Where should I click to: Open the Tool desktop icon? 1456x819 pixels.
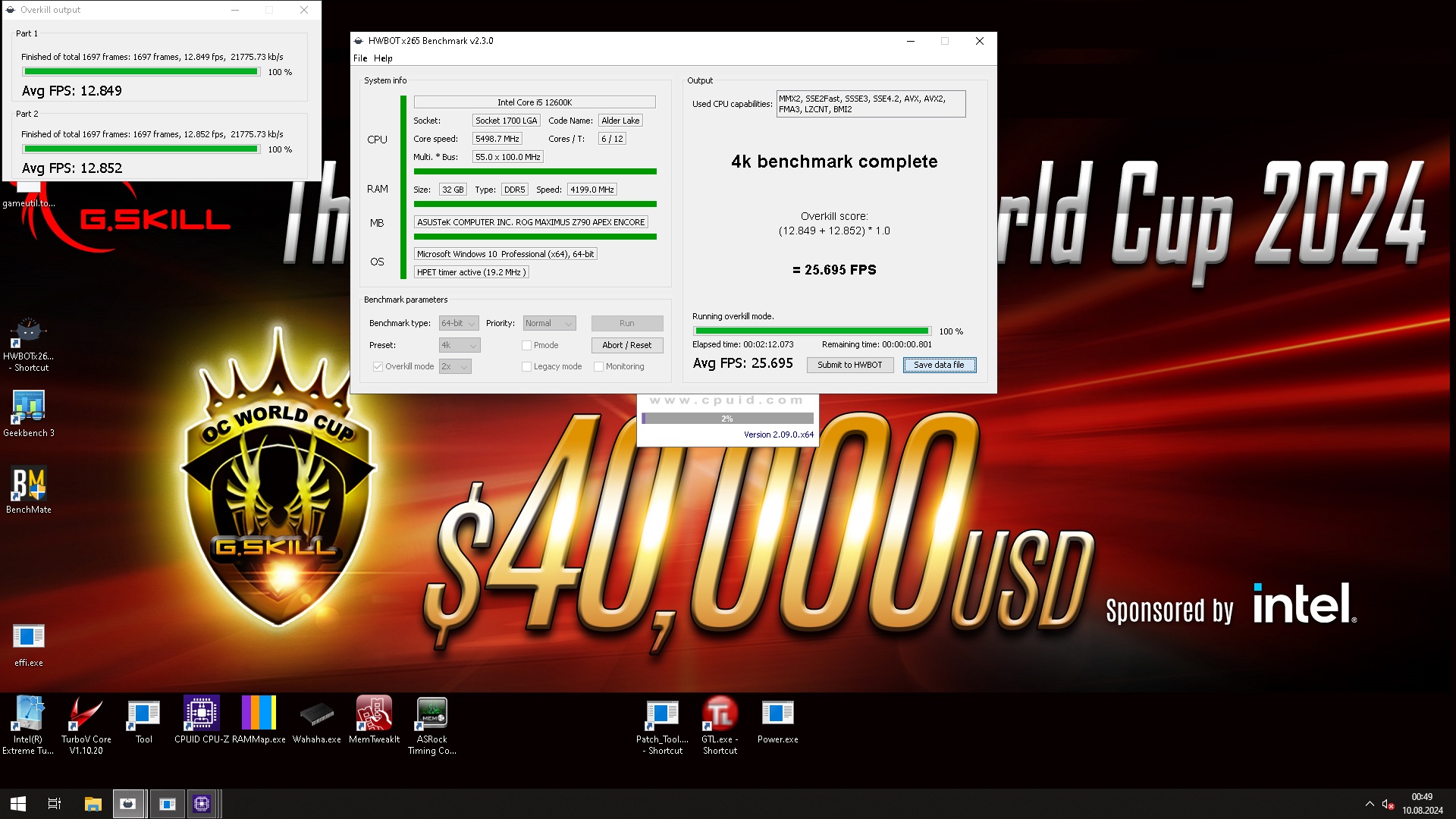tap(144, 720)
